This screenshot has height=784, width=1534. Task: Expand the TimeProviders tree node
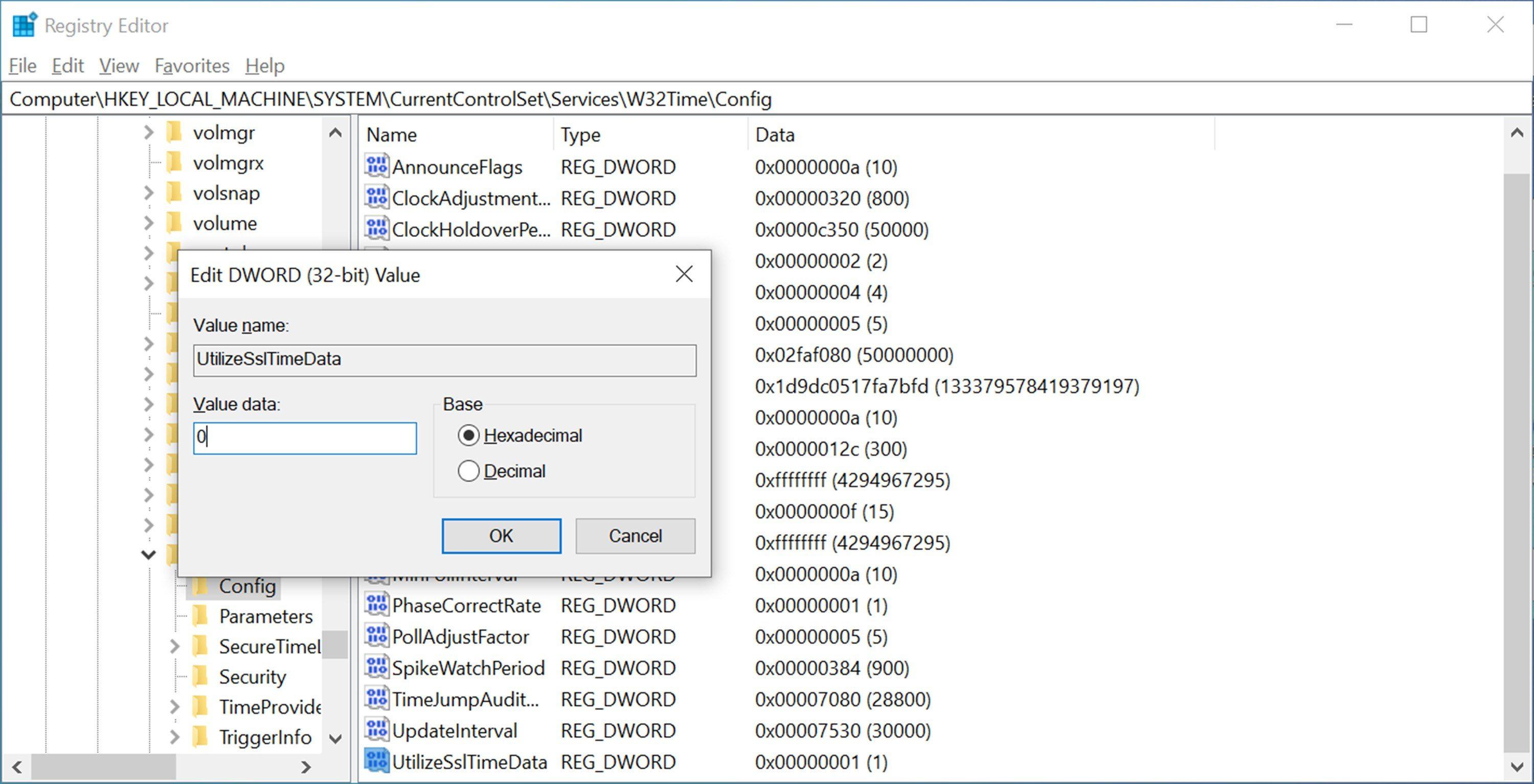[x=174, y=707]
